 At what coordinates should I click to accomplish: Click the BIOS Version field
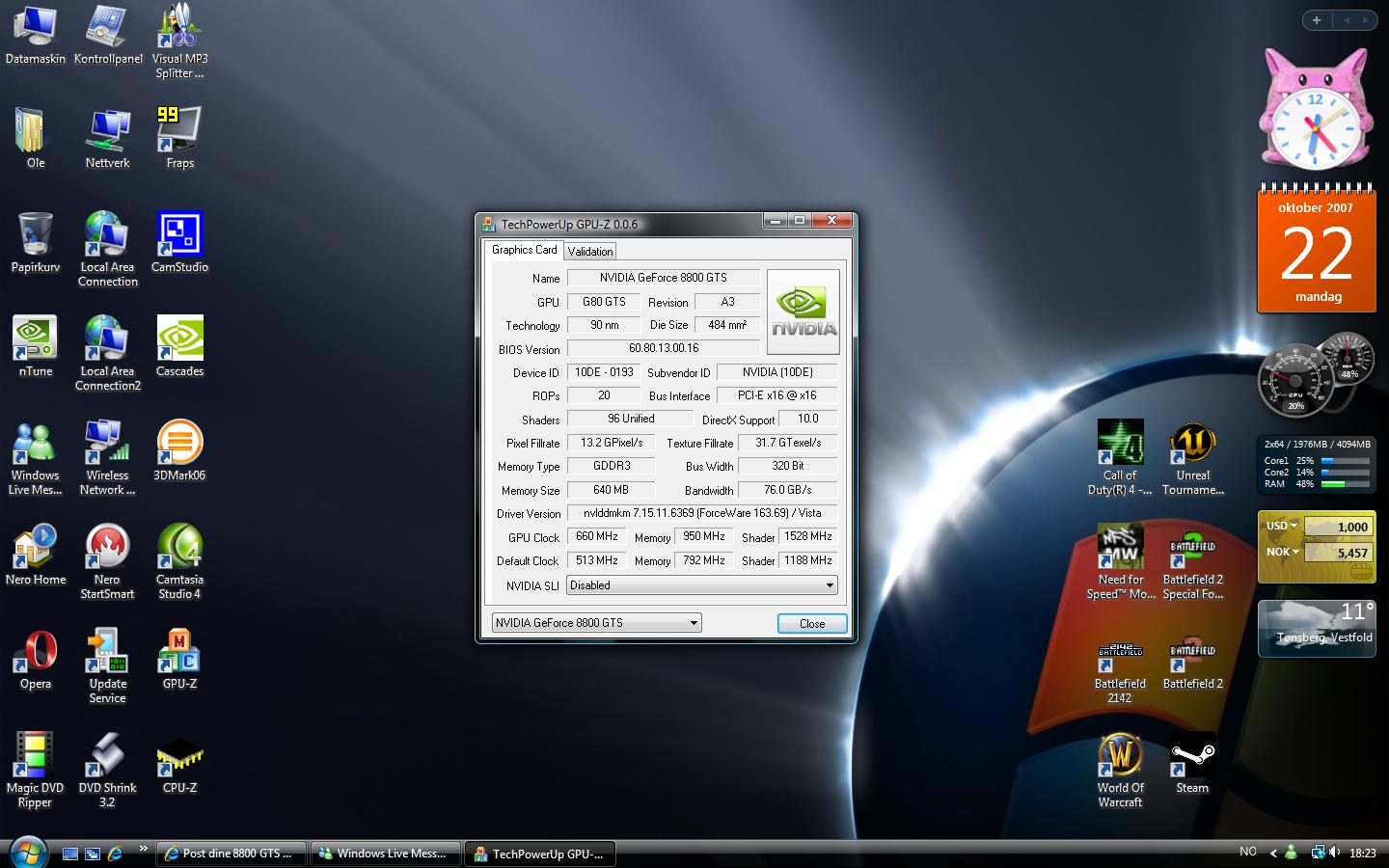663,348
